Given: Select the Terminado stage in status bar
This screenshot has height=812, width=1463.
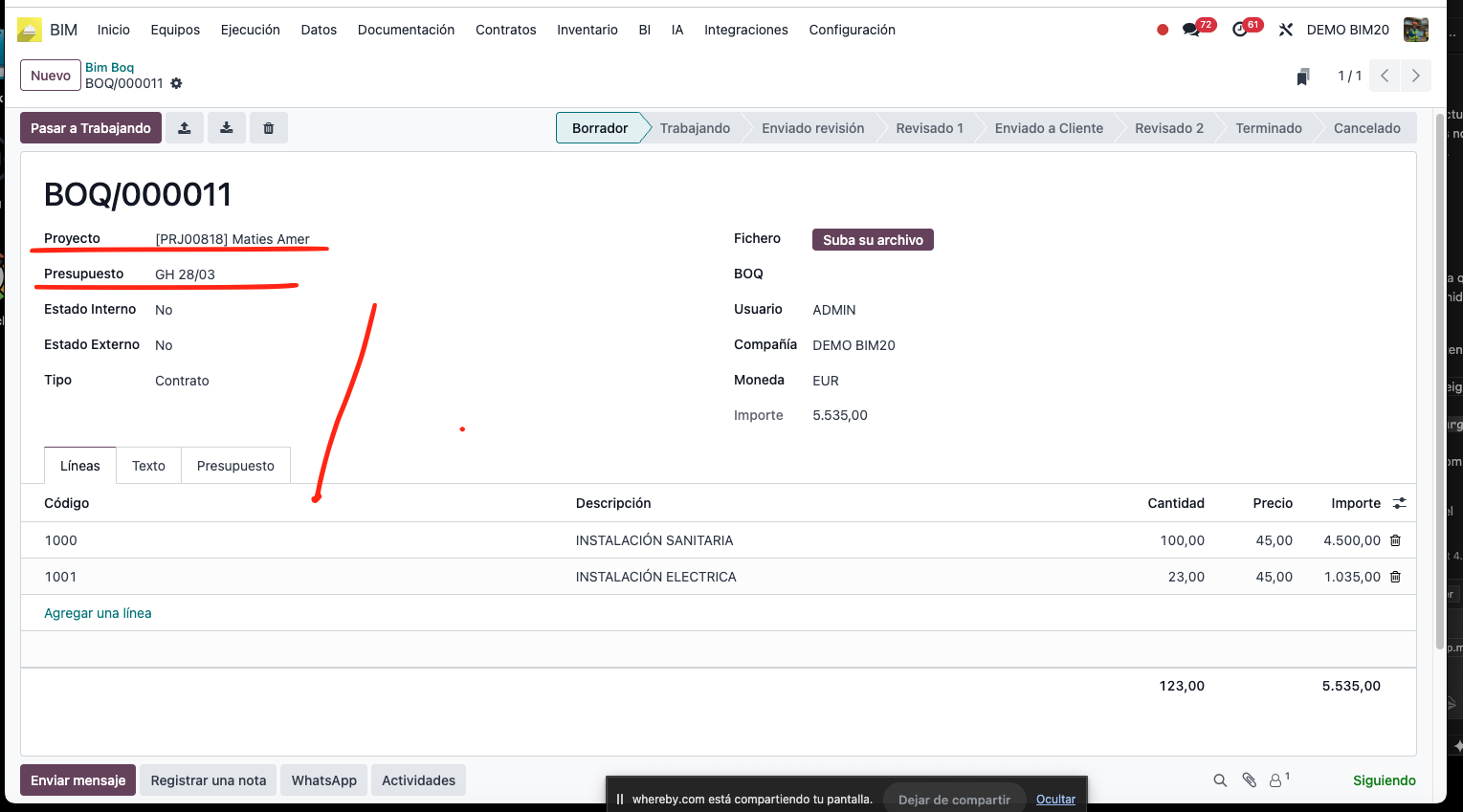Looking at the screenshot, I should click(1268, 128).
